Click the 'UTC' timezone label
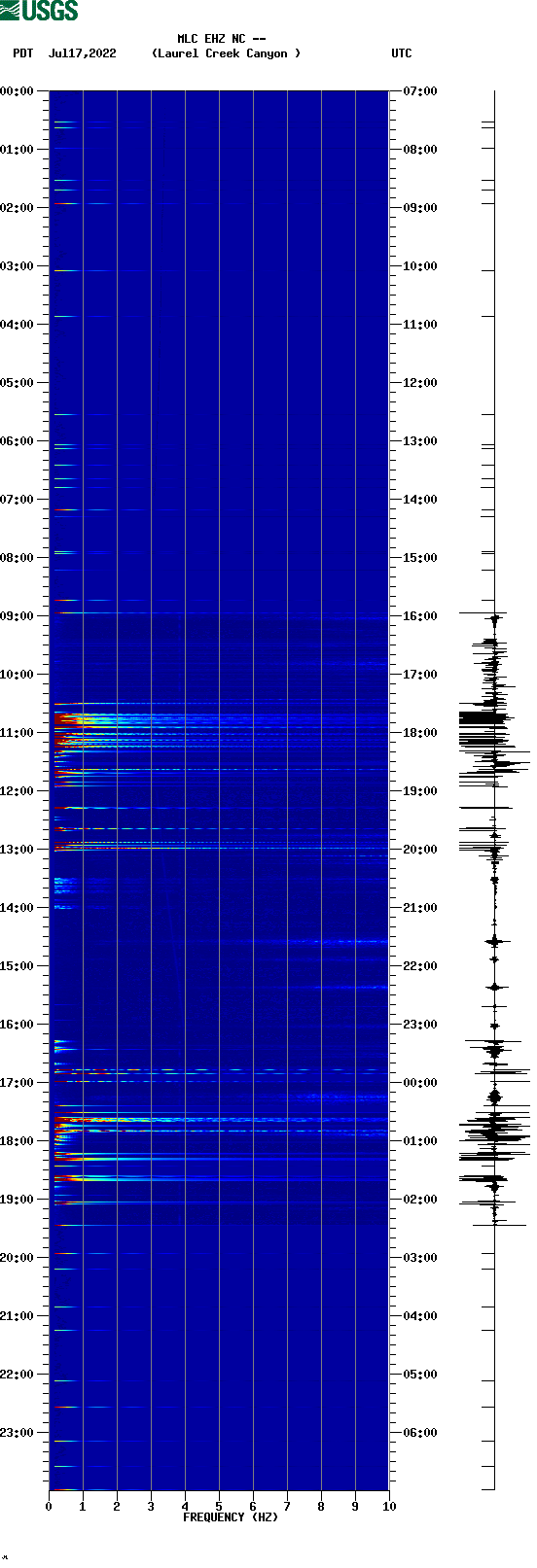The image size is (537, 1568). (x=402, y=53)
